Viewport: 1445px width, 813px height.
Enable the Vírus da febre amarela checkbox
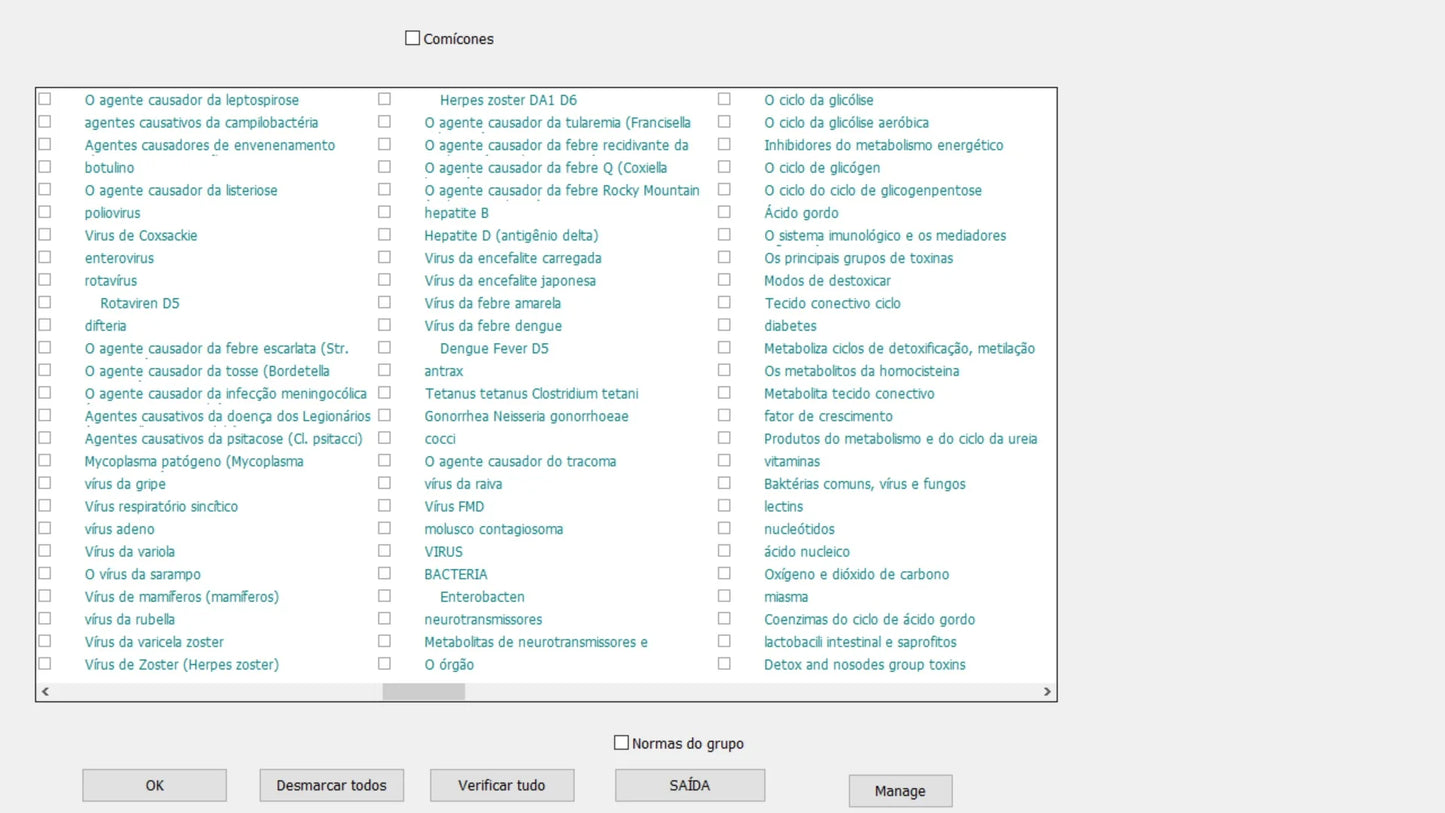point(384,302)
